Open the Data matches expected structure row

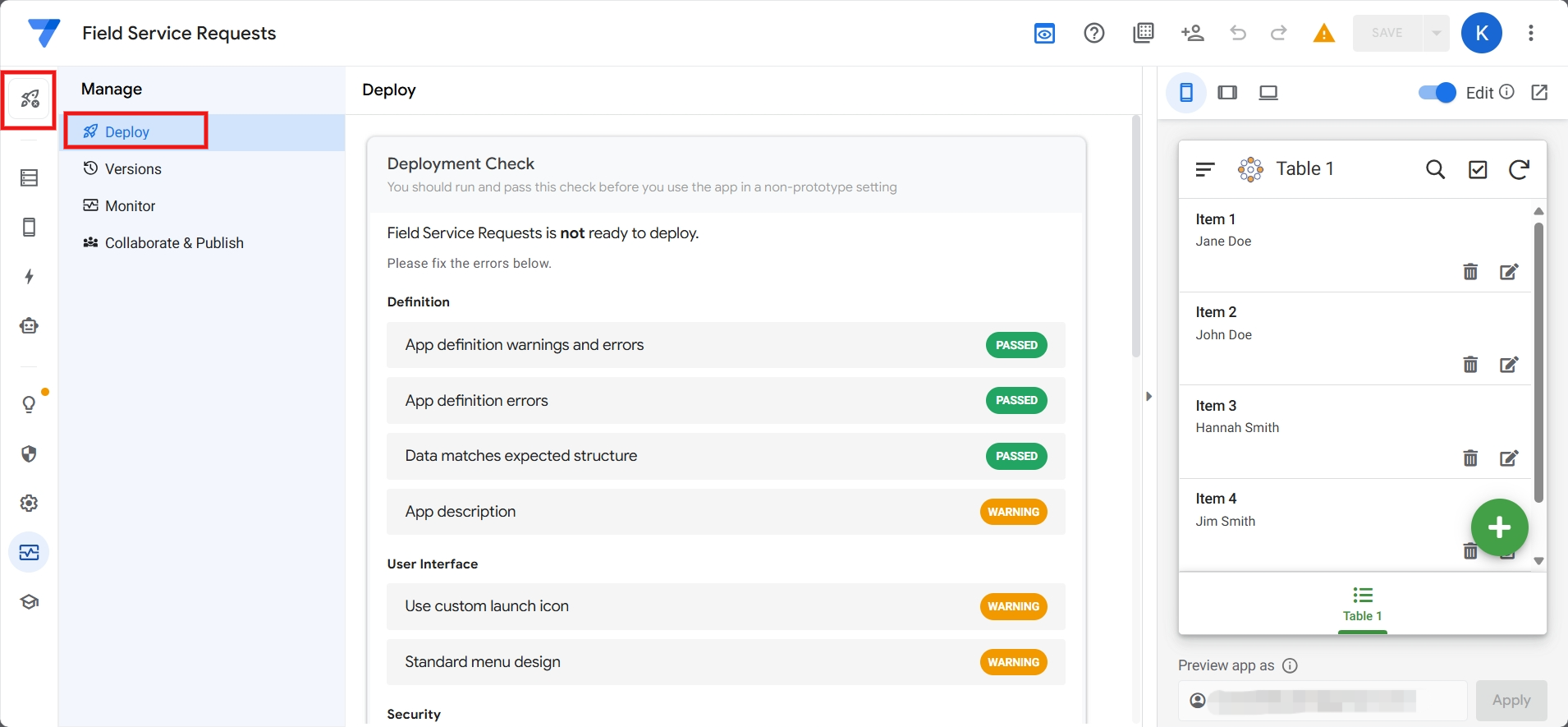tap(726, 456)
